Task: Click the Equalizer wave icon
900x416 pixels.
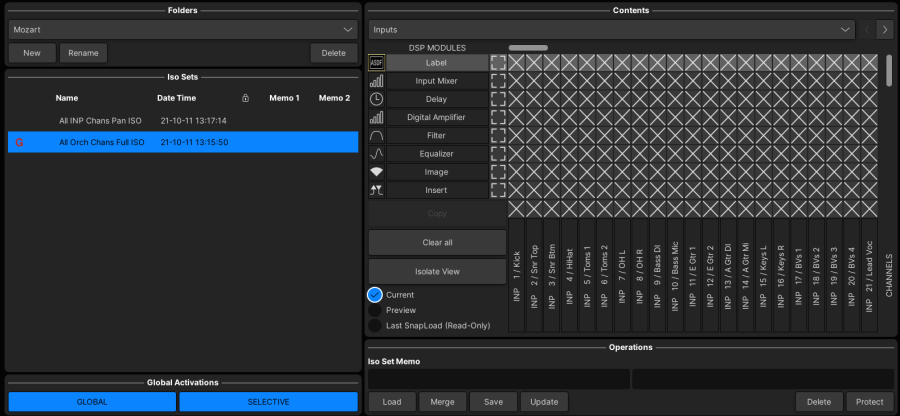Action: click(377, 154)
